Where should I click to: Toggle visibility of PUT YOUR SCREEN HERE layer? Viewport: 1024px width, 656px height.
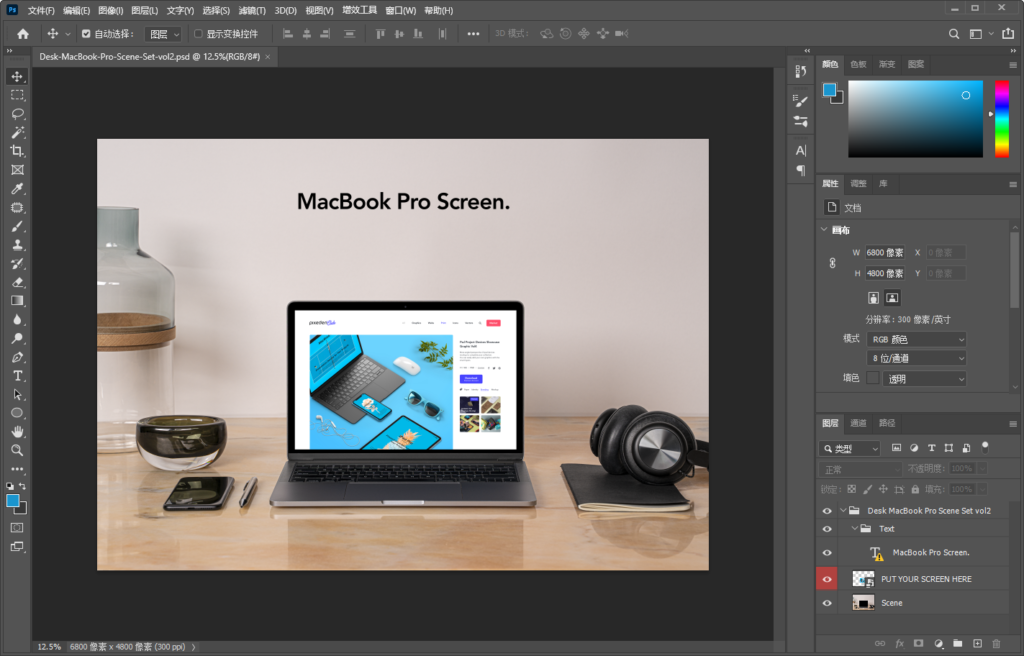tap(827, 579)
